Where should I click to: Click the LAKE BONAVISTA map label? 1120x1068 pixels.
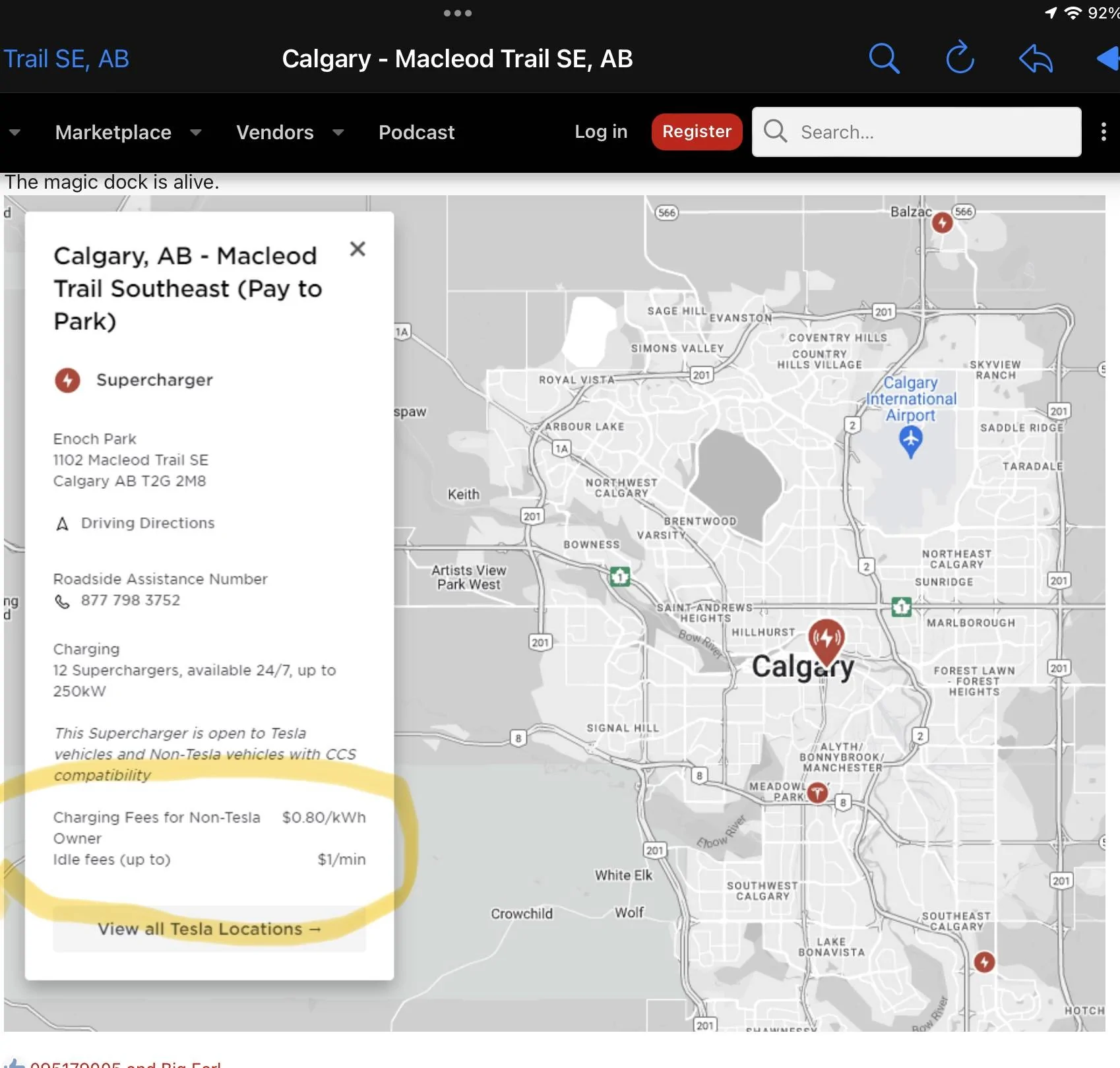click(x=831, y=947)
